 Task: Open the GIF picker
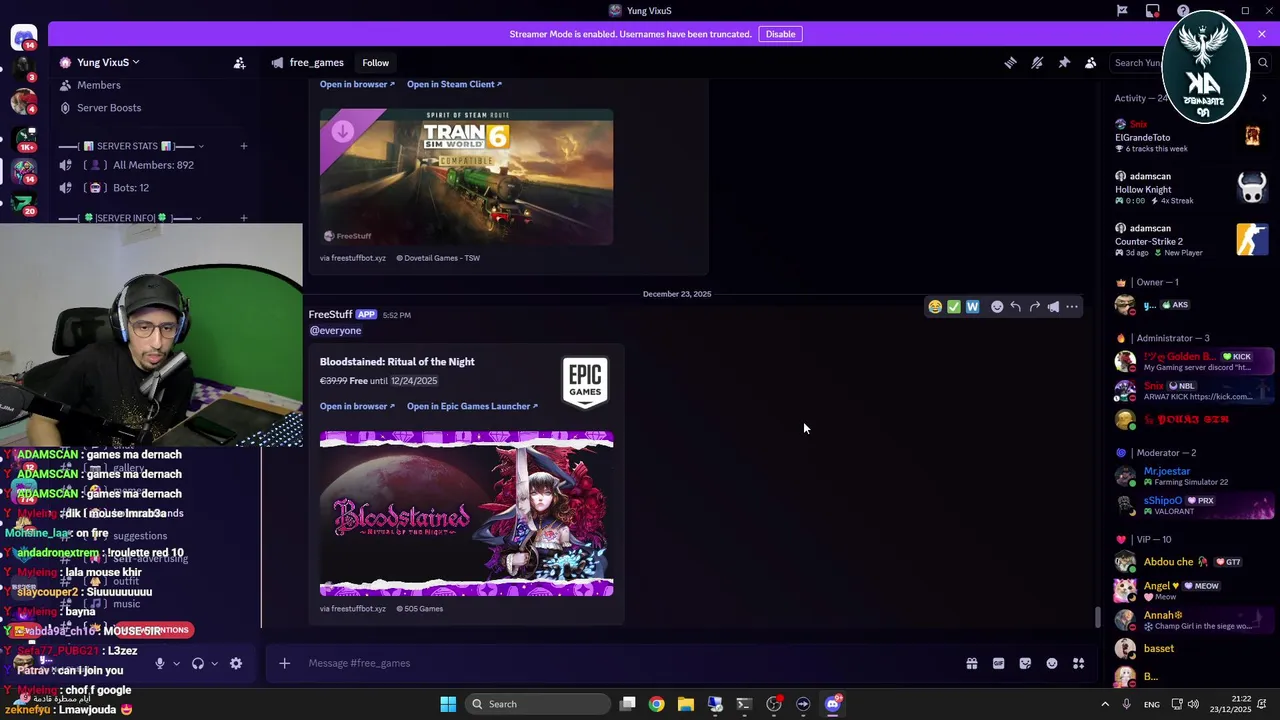tap(998, 663)
